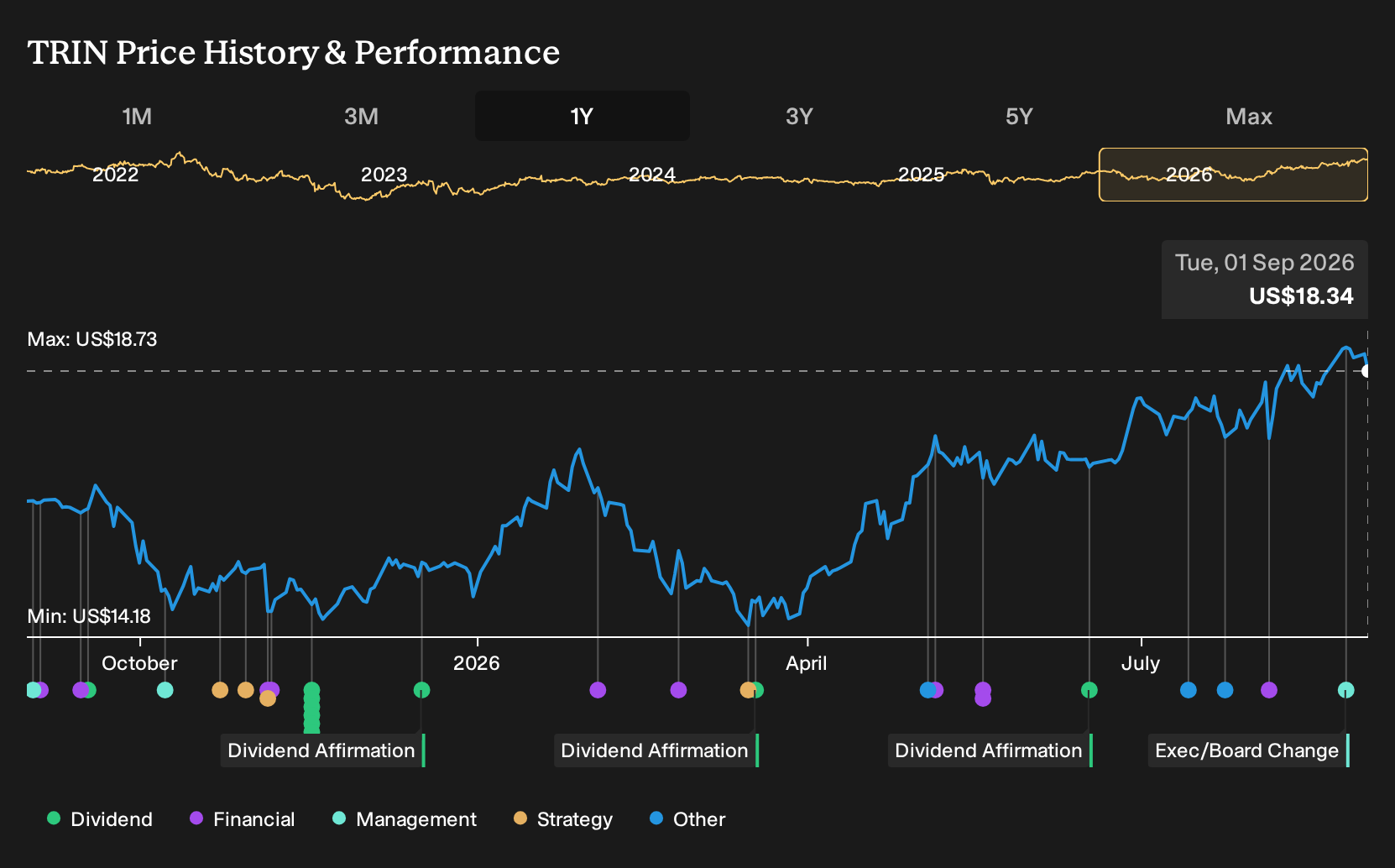Toggle the Management legend filter
Viewport: 1395px width, 868px height.
[405, 819]
